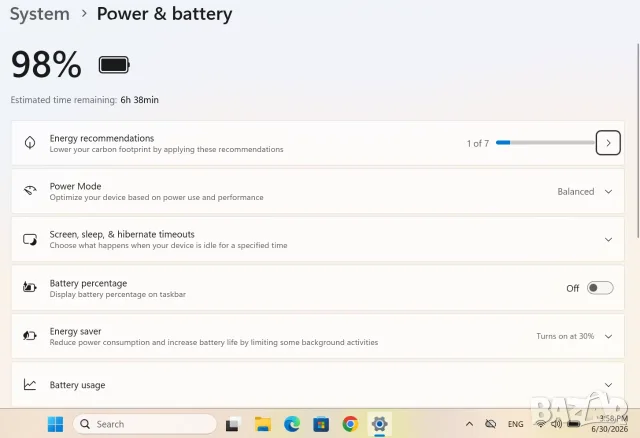Open Task View from the taskbar
This screenshot has width=640, height=438.
[233, 425]
